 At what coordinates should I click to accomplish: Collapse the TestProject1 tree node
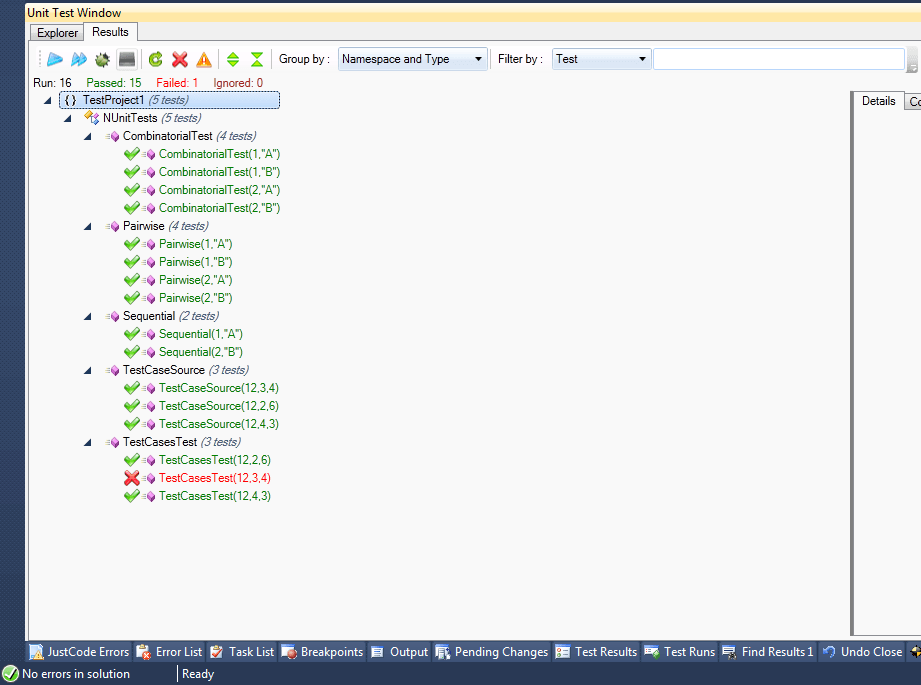tap(48, 100)
